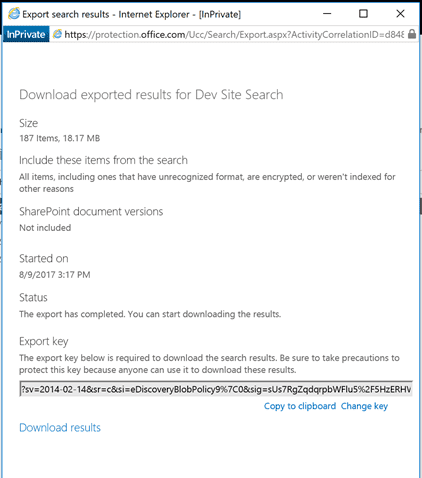Click the 'Include these items from the search' heading
This screenshot has height=478, width=422.
click(103, 160)
